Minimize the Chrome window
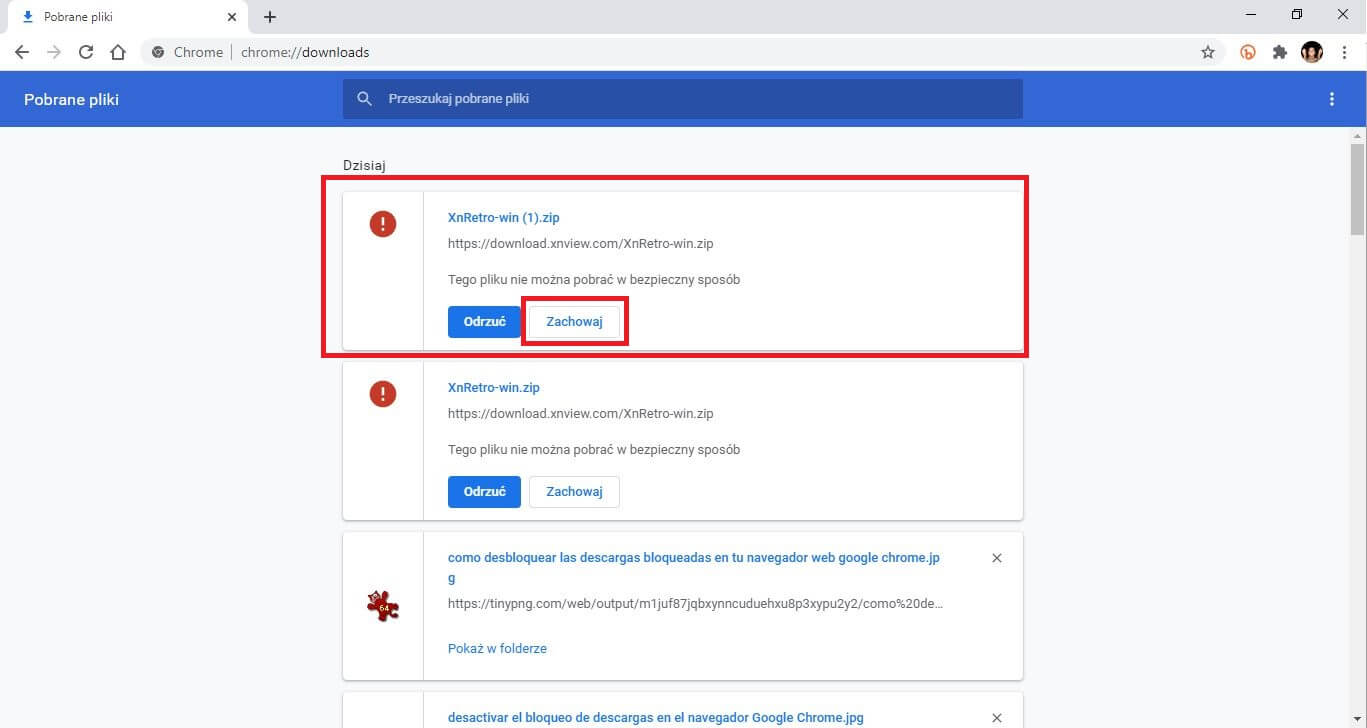This screenshot has width=1367, height=728. point(1252,15)
